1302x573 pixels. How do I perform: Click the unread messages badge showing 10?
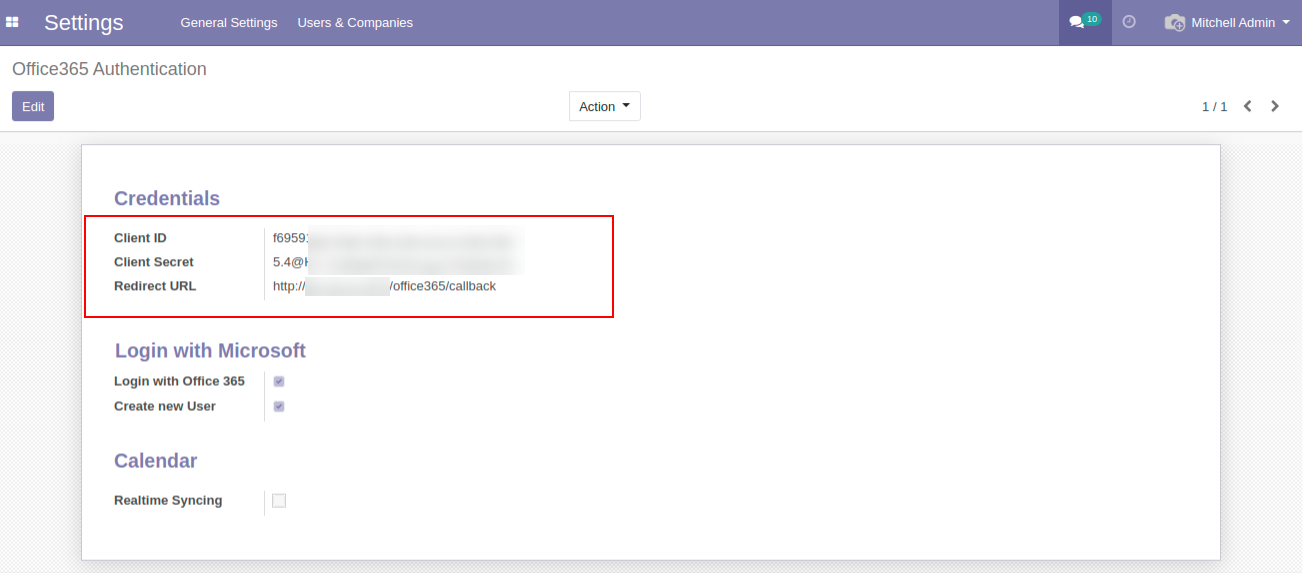point(1092,18)
